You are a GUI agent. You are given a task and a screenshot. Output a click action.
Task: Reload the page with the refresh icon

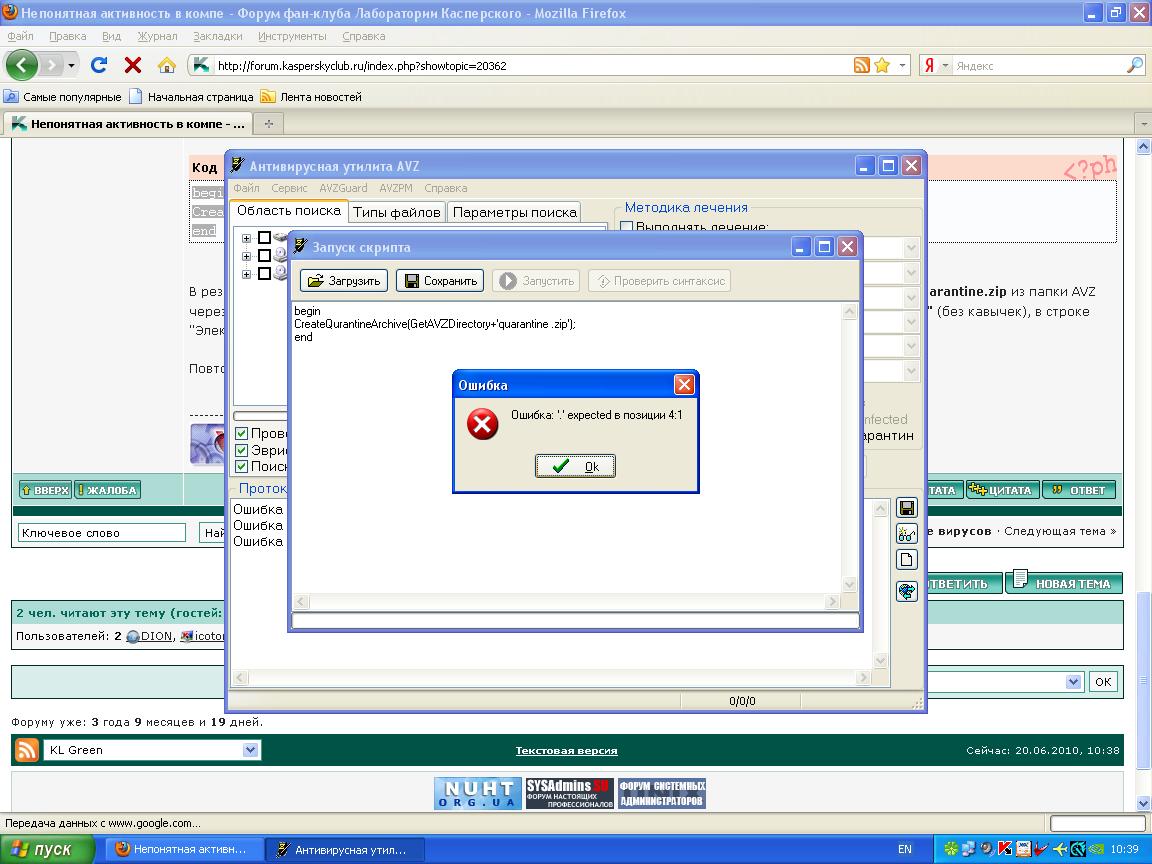pos(99,65)
